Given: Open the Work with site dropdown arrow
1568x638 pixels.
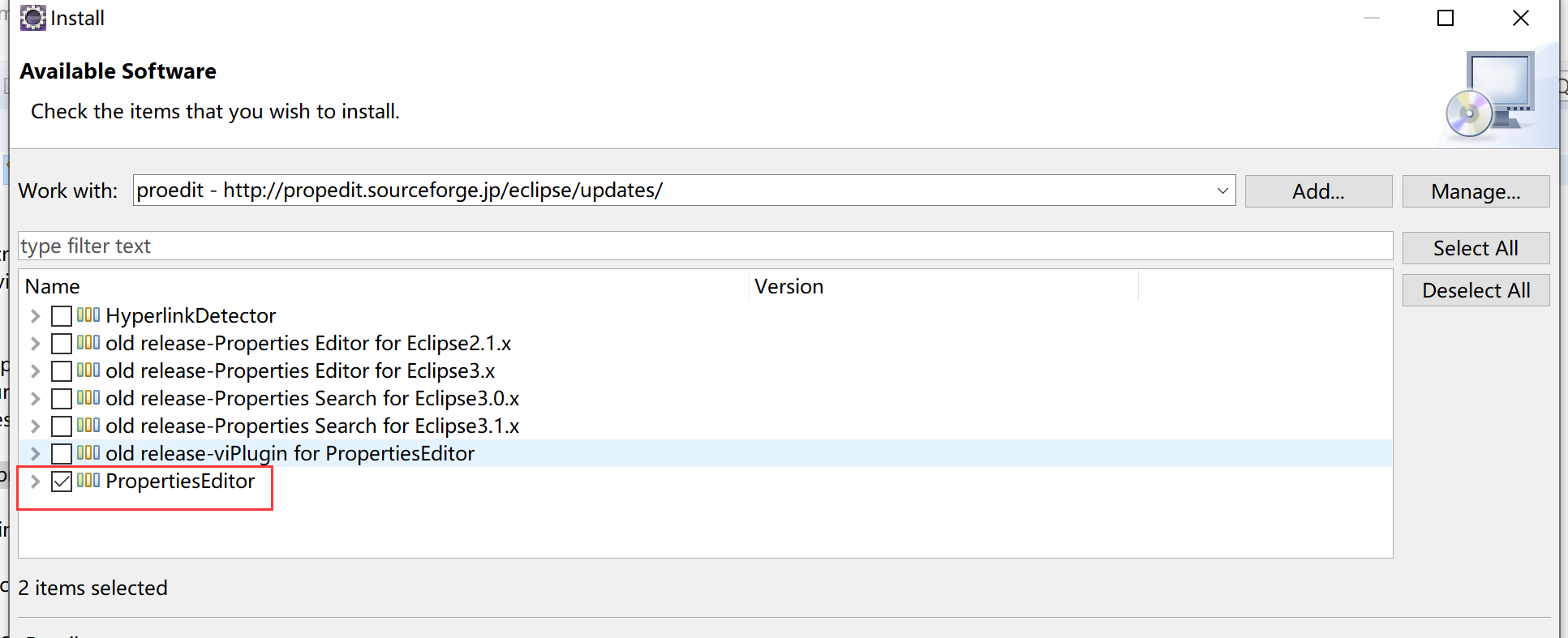Looking at the screenshot, I should point(1222,191).
